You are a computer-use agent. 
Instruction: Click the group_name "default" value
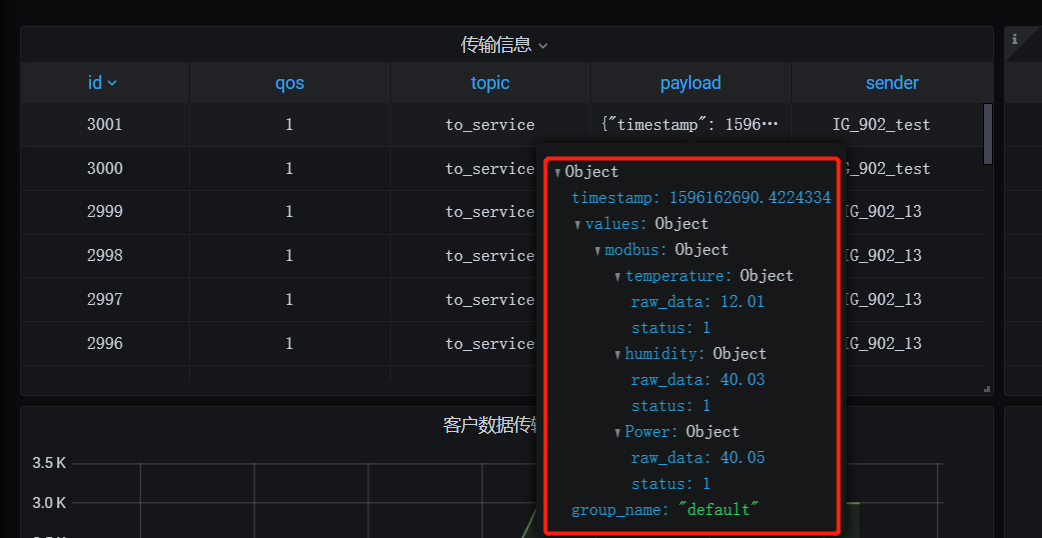pyautogui.click(x=718, y=510)
